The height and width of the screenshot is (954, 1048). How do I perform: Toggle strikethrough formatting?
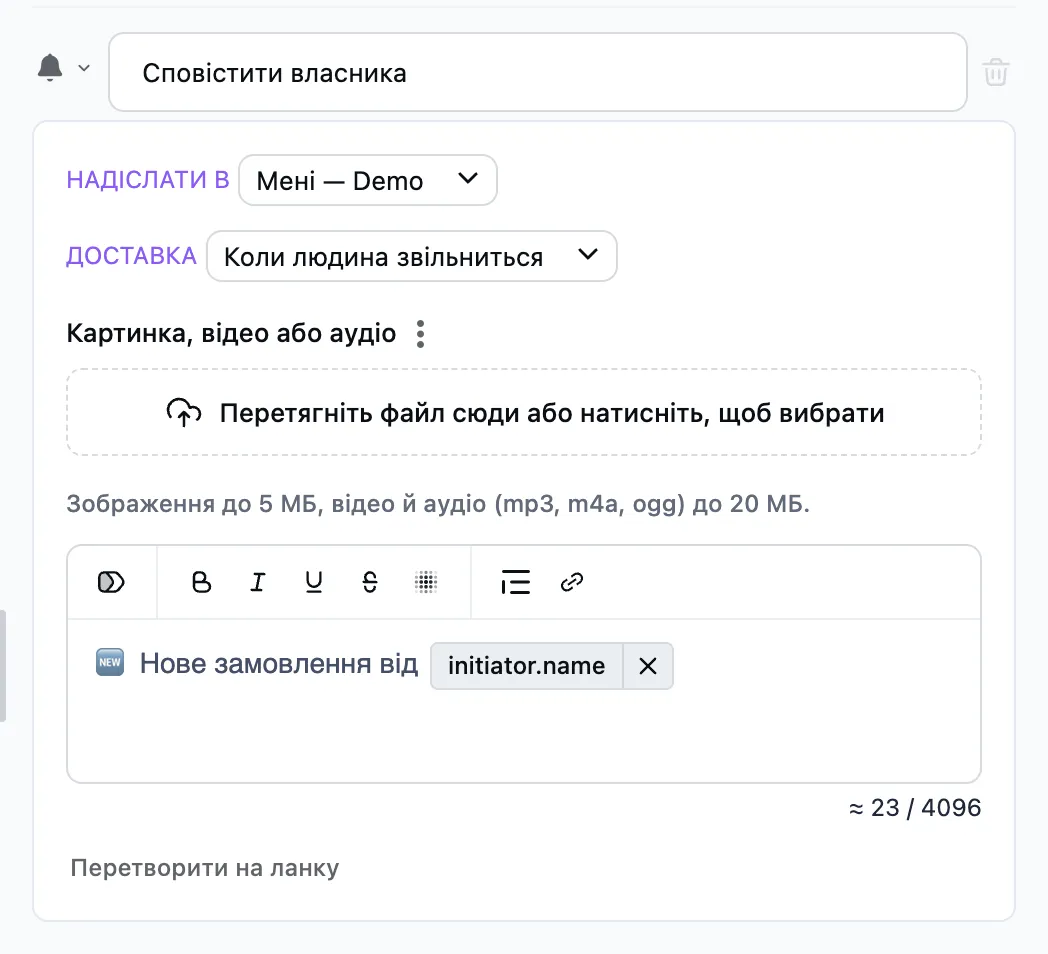tap(370, 582)
